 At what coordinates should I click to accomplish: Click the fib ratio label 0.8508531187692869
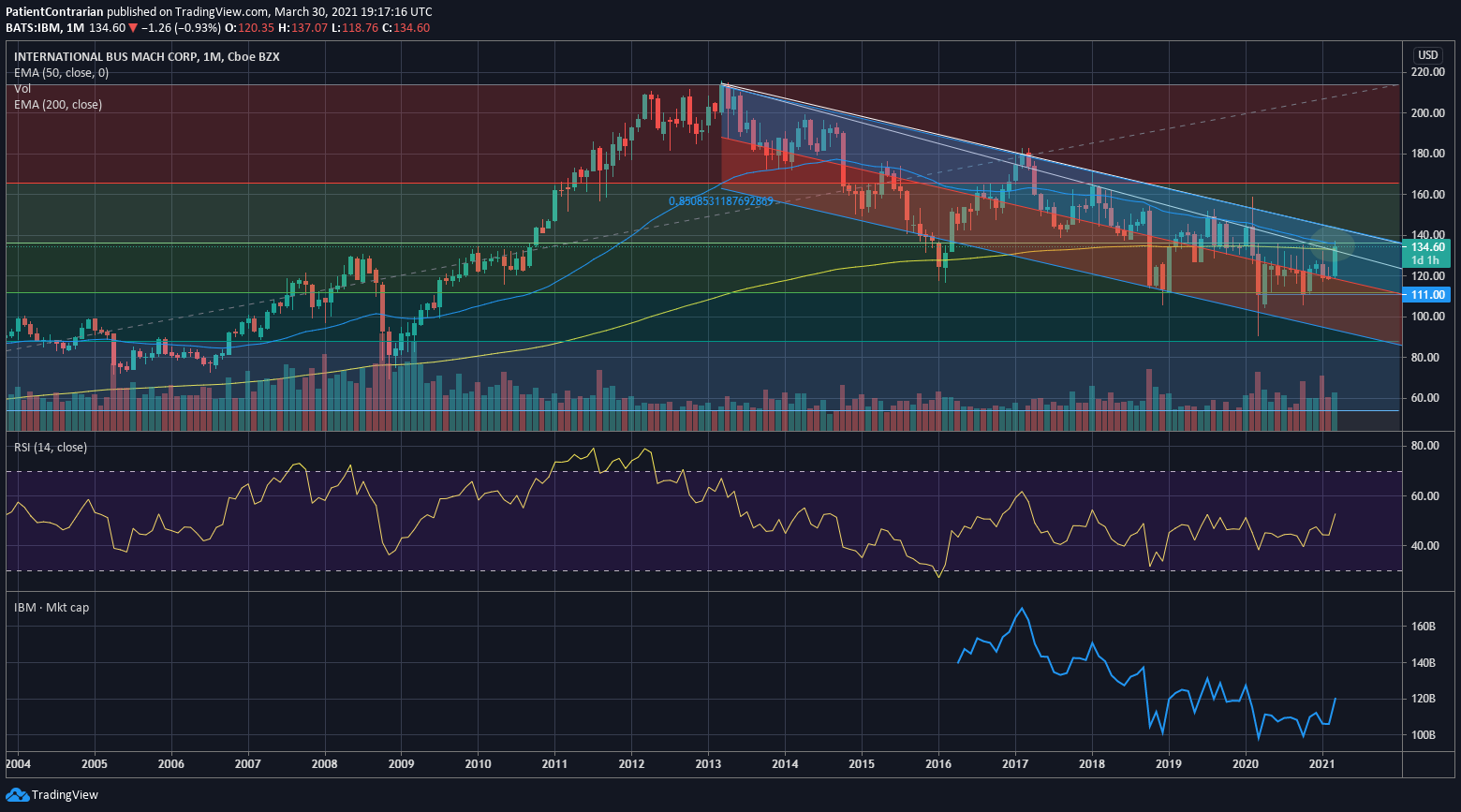coord(721,201)
